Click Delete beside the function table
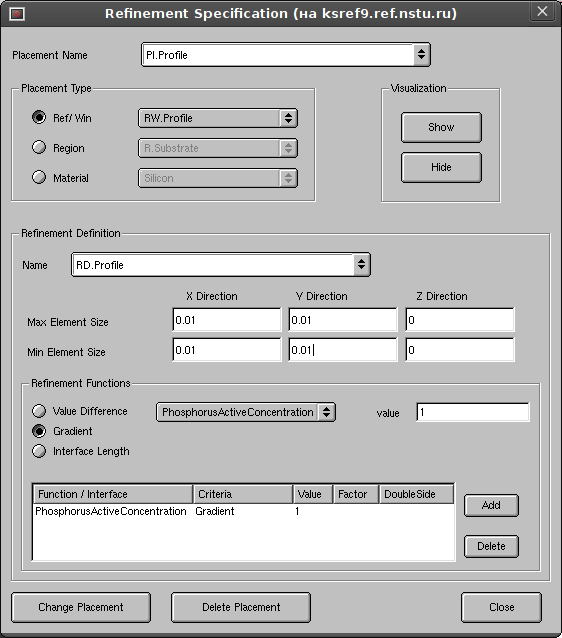Screen dimensions: 562x638 point(491,546)
